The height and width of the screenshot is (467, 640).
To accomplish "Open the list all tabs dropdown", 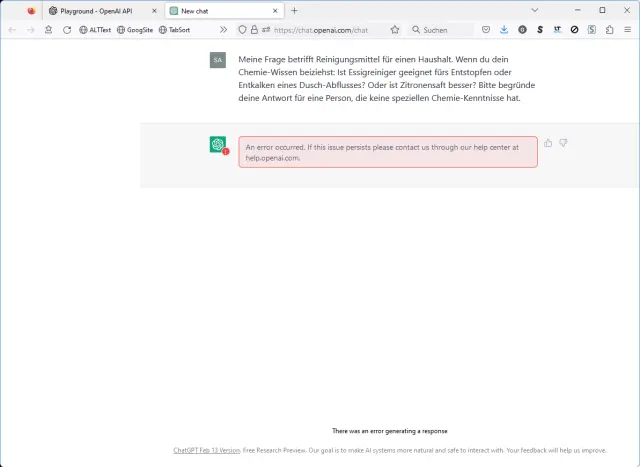I will (535, 10).
